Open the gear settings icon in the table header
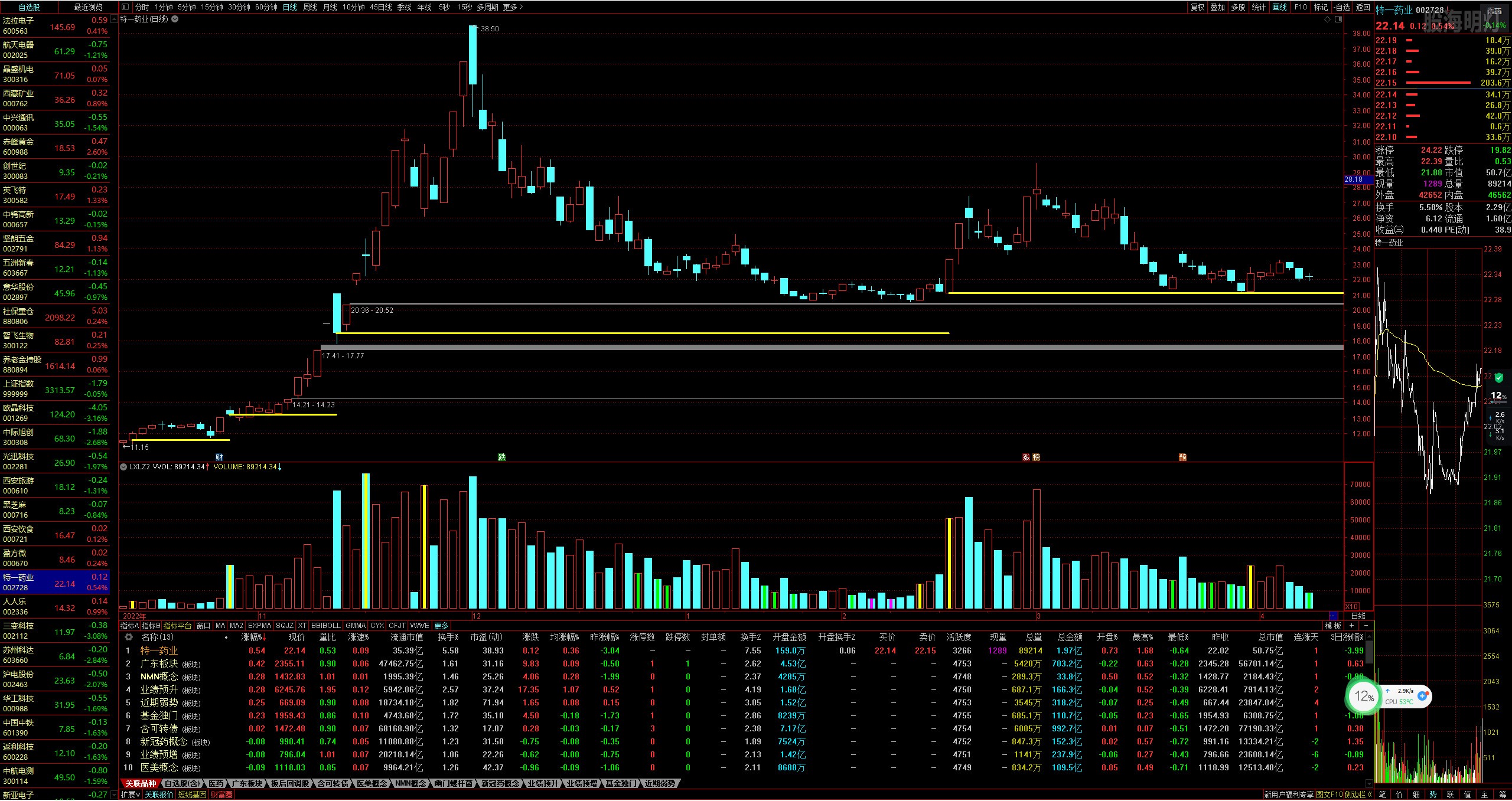The height and width of the screenshot is (801, 1512). (129, 637)
